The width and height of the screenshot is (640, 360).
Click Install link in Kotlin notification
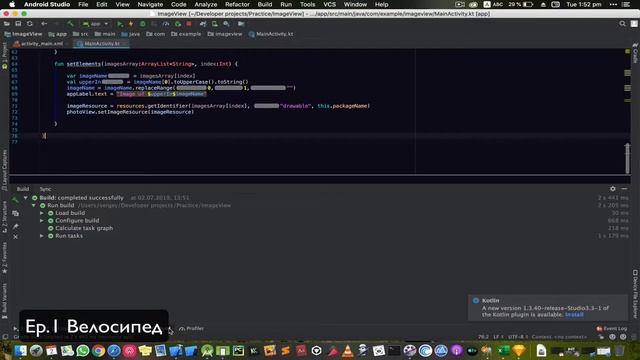pyautogui.click(x=574, y=315)
